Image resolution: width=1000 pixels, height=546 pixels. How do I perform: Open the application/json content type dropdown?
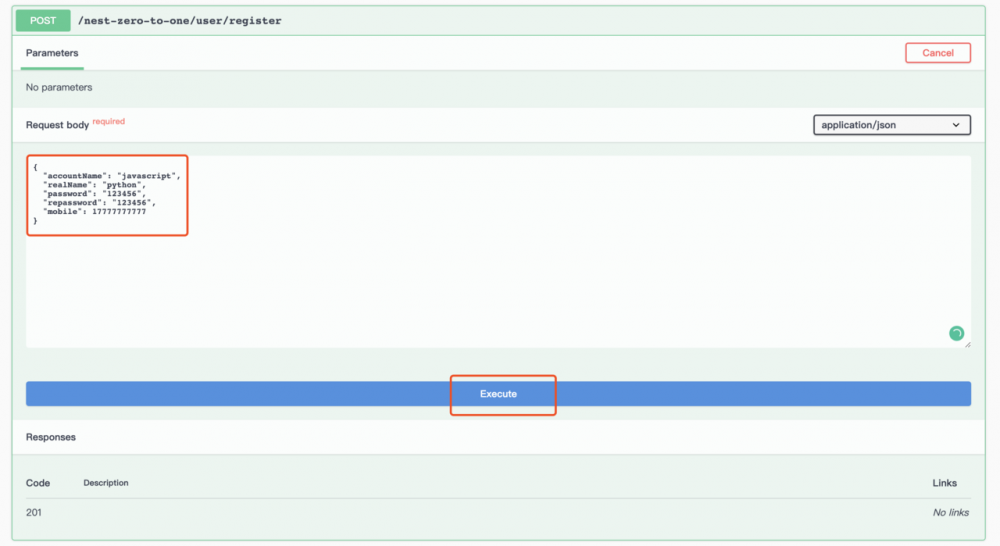[x=892, y=125]
